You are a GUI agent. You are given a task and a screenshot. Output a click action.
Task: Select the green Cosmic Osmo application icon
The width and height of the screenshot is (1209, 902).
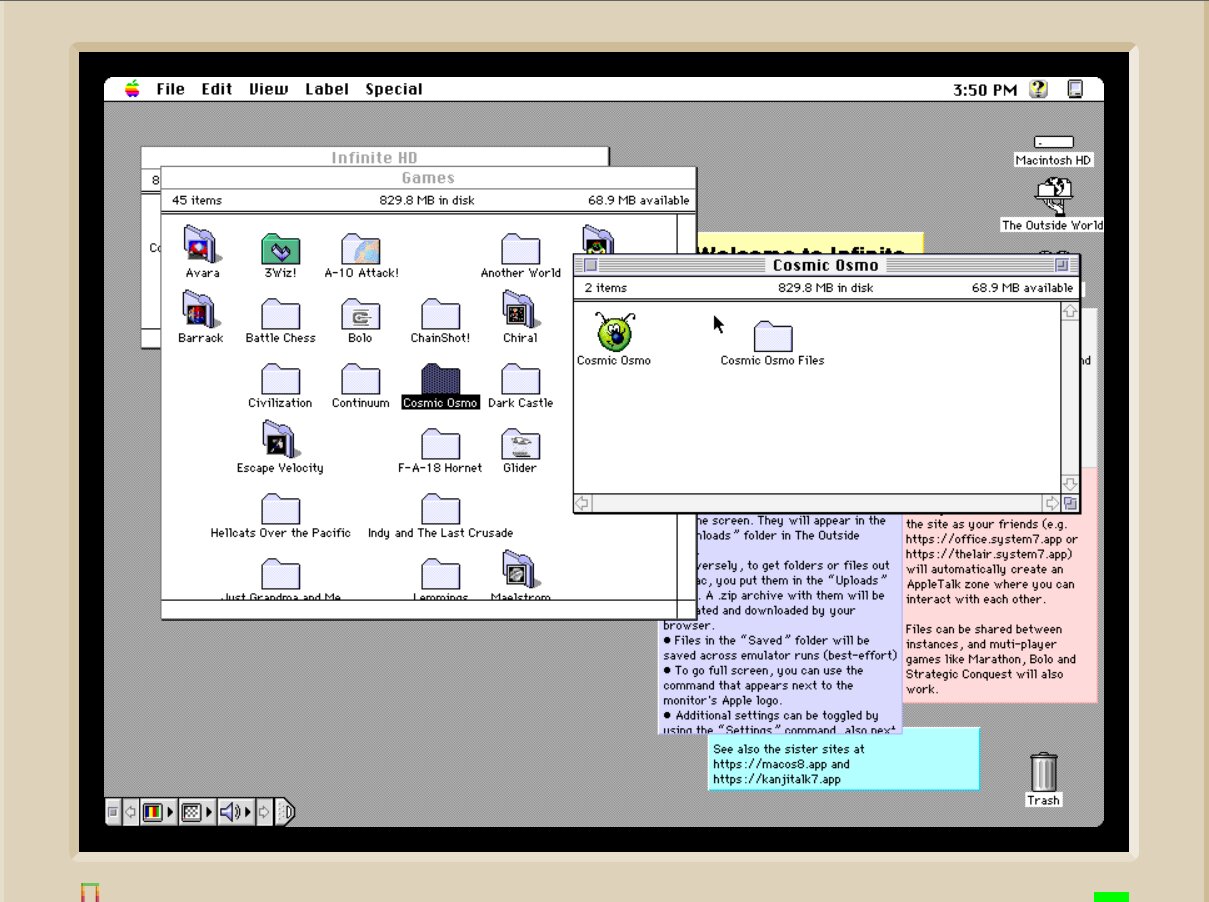point(613,331)
